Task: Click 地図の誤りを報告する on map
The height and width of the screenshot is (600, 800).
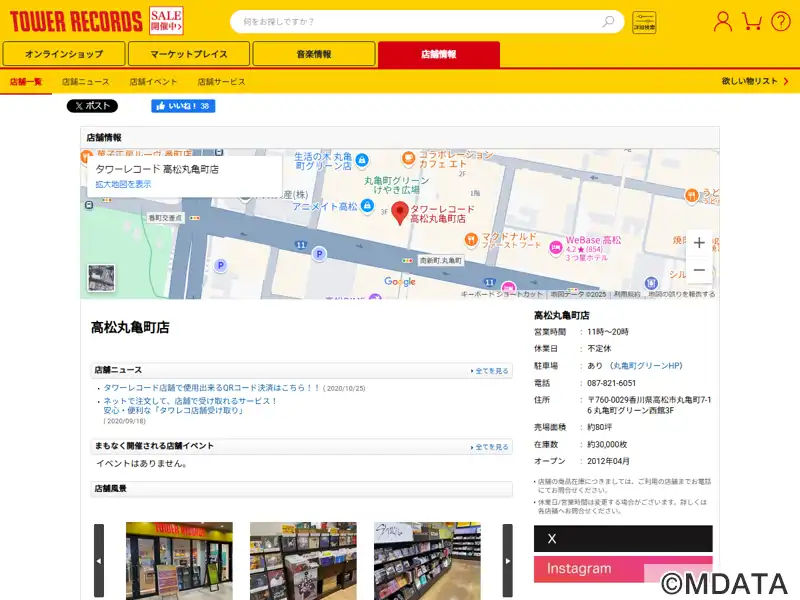Action: click(682, 294)
